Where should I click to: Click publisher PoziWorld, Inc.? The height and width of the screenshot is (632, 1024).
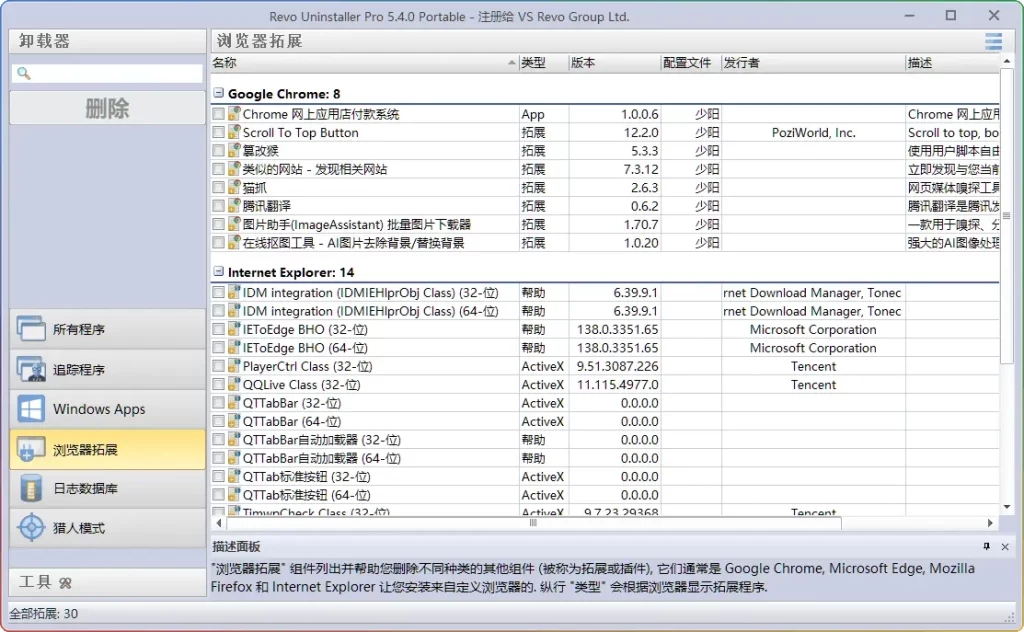click(813, 132)
